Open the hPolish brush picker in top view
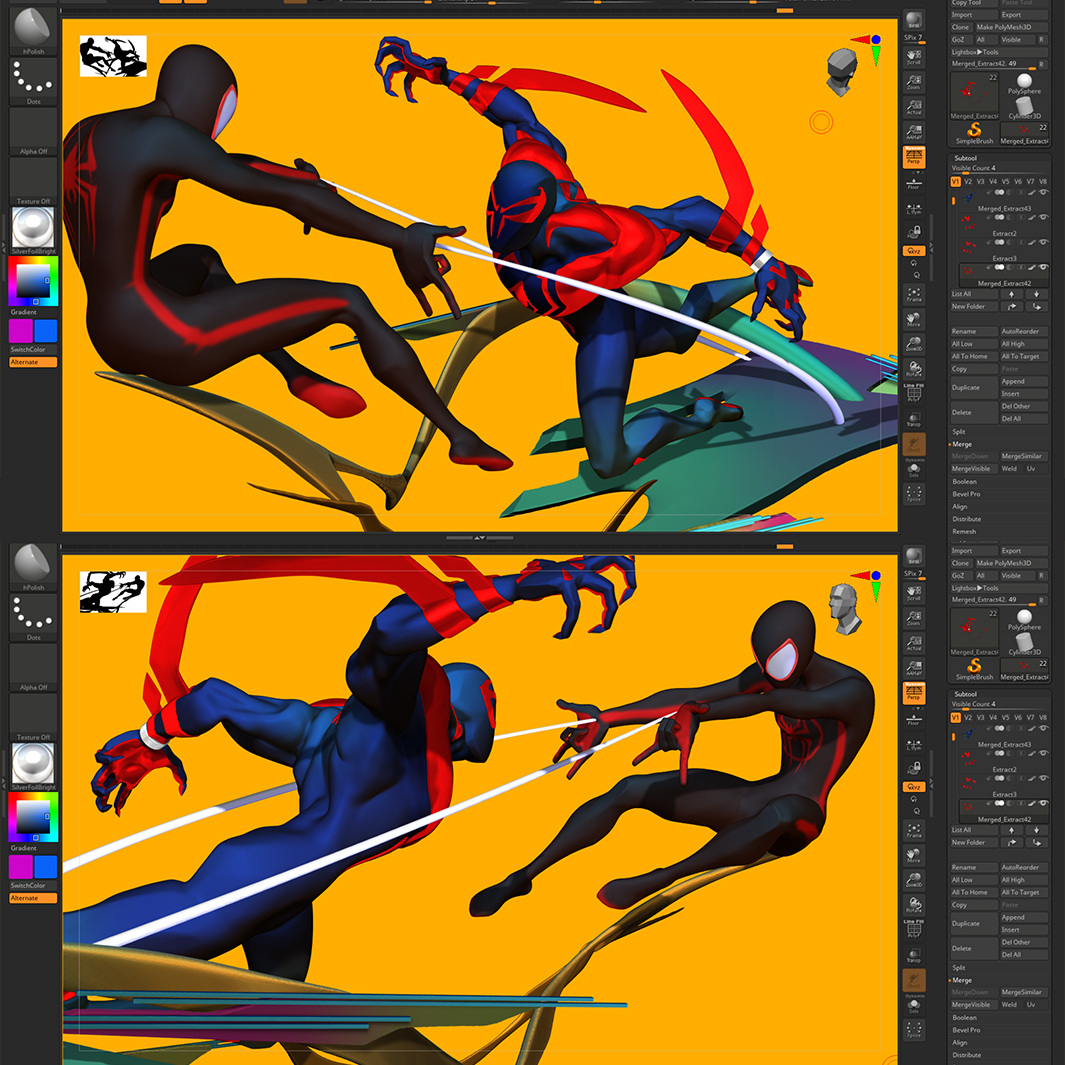Screen dimensions: 1065x1065 pos(33,31)
